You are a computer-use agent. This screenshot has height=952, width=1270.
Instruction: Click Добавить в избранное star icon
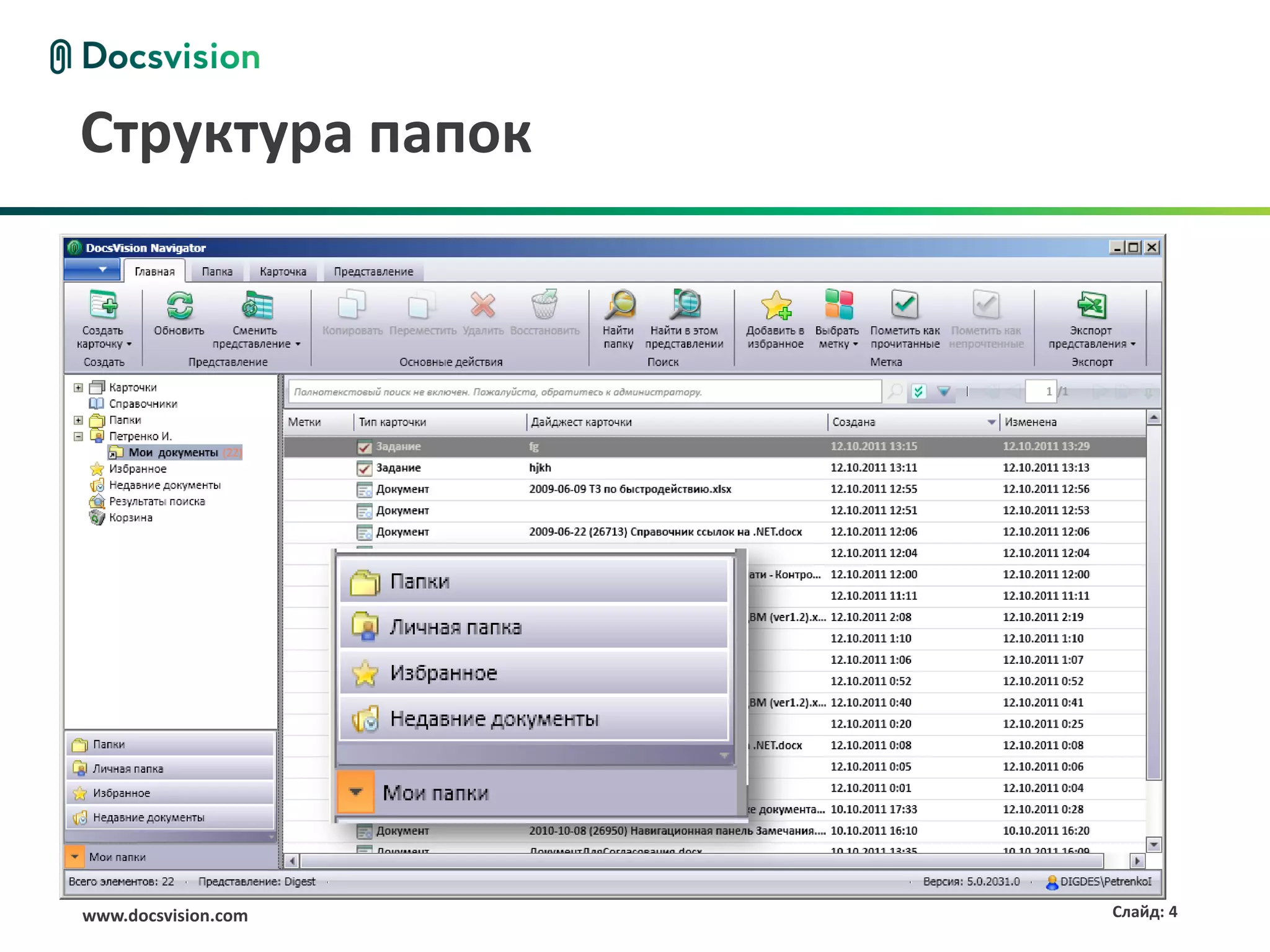point(775,305)
